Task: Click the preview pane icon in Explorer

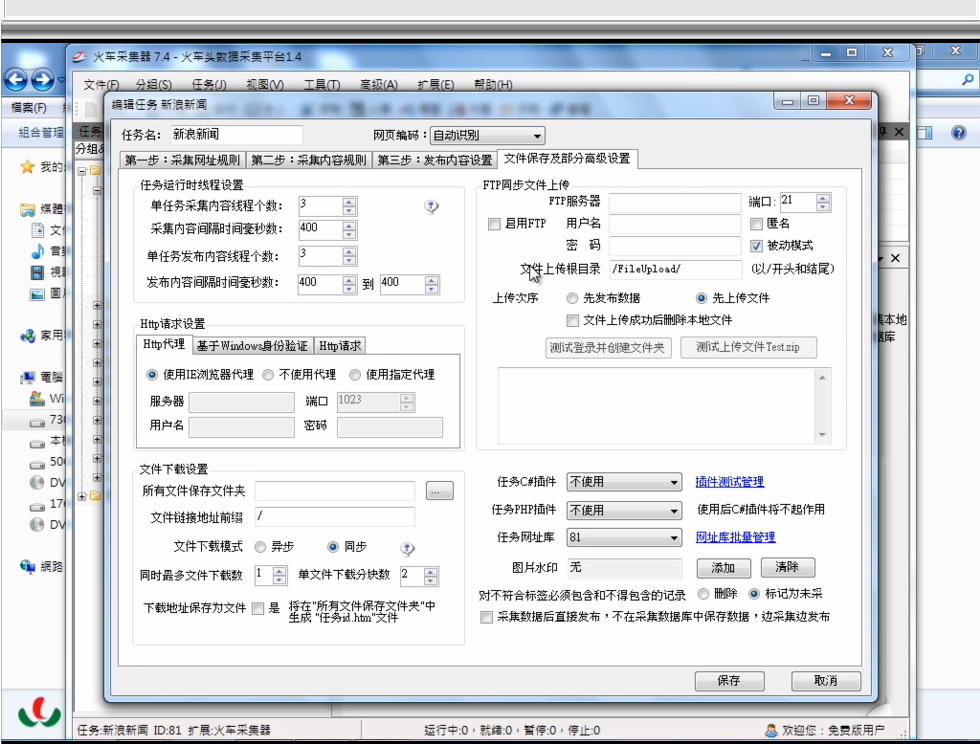Action: click(924, 133)
